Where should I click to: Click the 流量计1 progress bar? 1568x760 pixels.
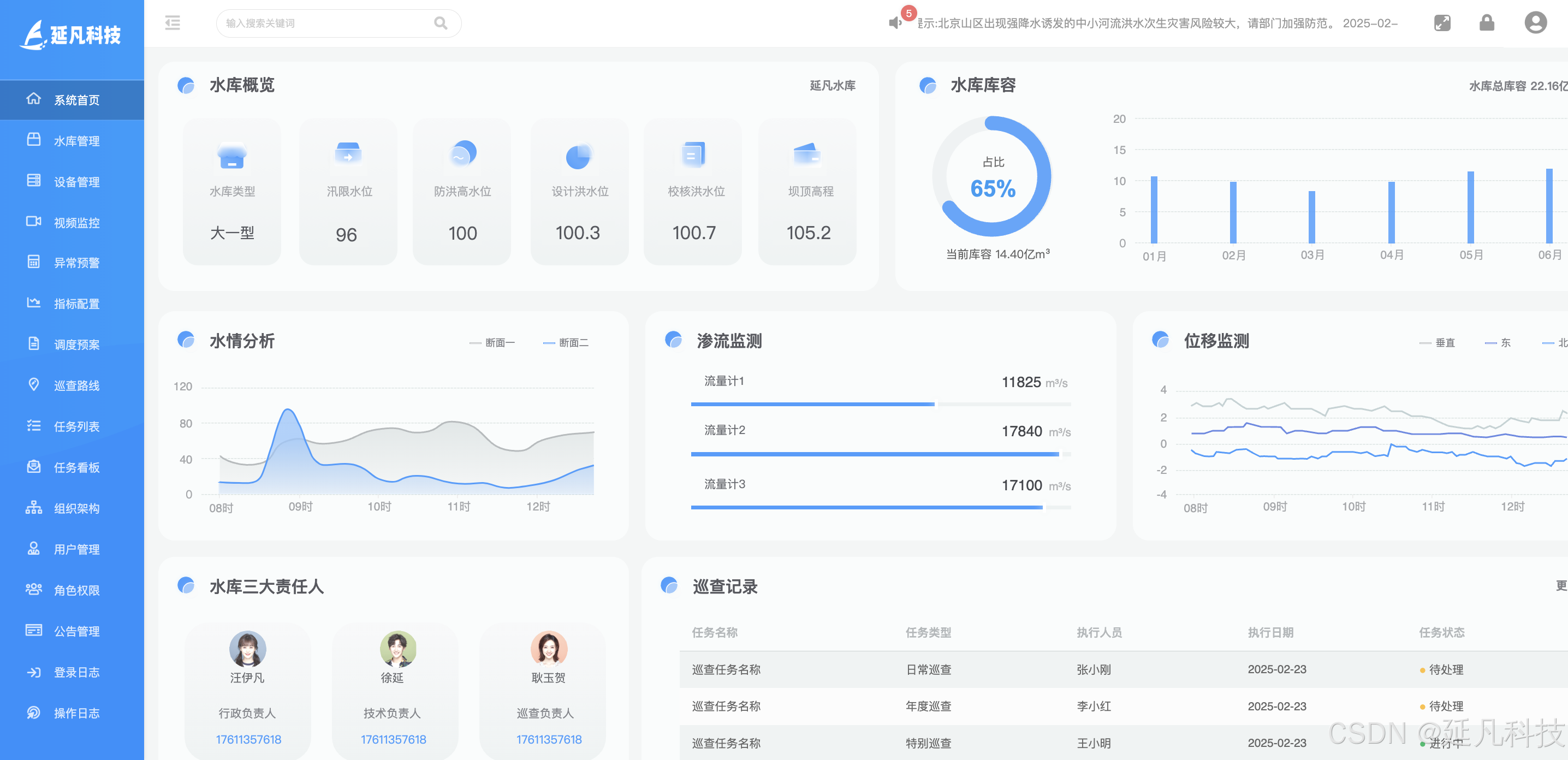click(x=880, y=404)
